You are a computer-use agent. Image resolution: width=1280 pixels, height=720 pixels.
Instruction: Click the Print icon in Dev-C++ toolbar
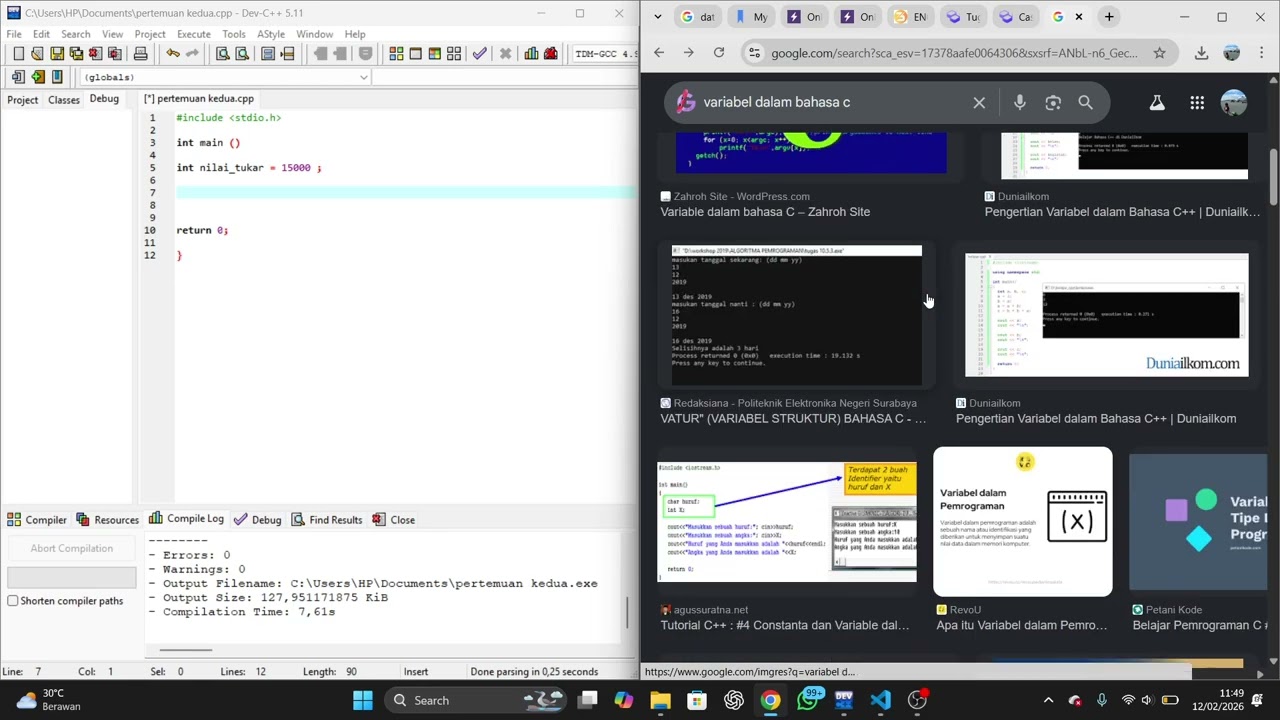140,53
